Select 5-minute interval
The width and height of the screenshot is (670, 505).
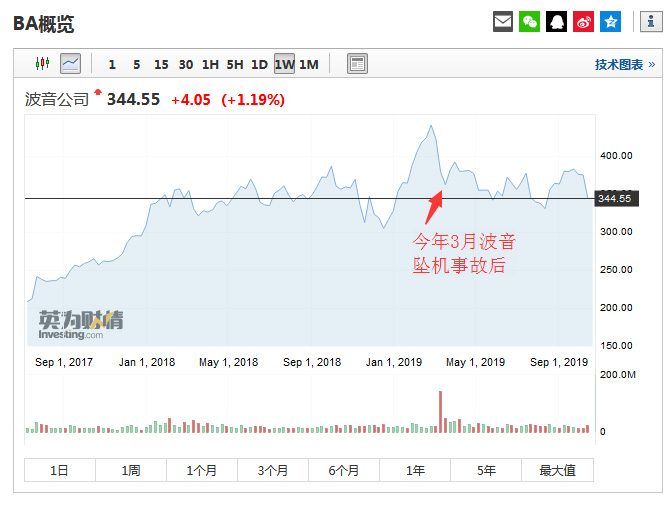click(136, 65)
